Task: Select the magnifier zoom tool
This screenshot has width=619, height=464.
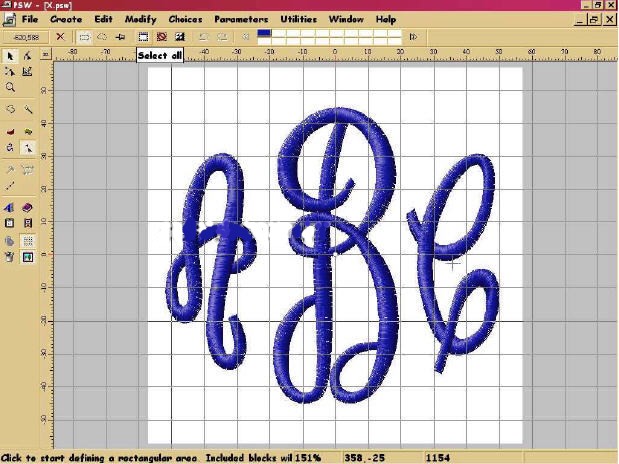Action: click(x=10, y=87)
